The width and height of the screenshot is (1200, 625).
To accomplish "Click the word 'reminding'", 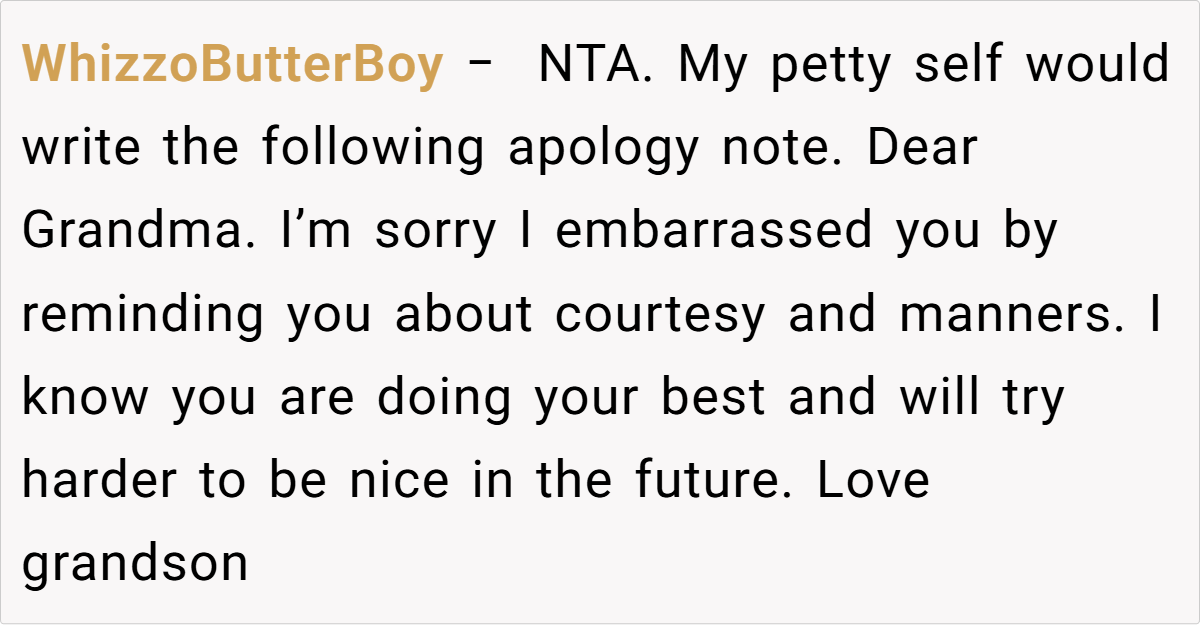I will pos(143,315).
